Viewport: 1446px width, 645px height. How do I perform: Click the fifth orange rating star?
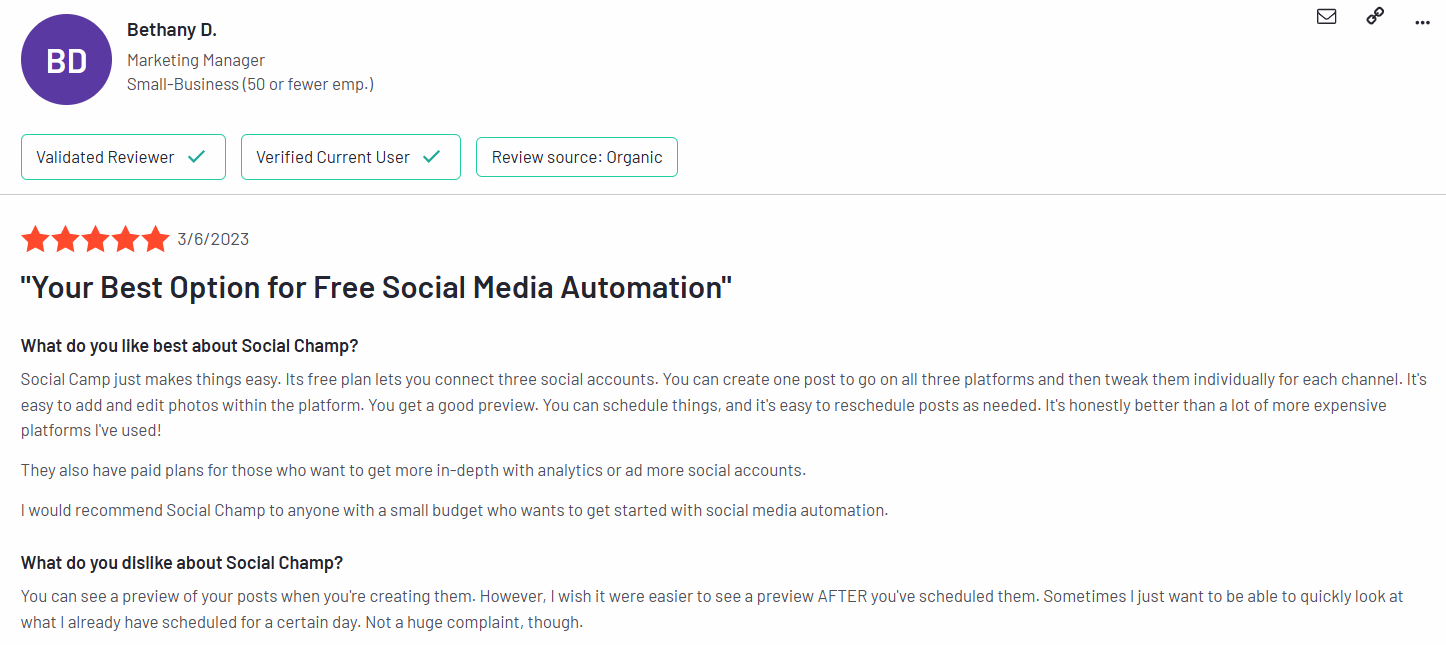click(155, 239)
